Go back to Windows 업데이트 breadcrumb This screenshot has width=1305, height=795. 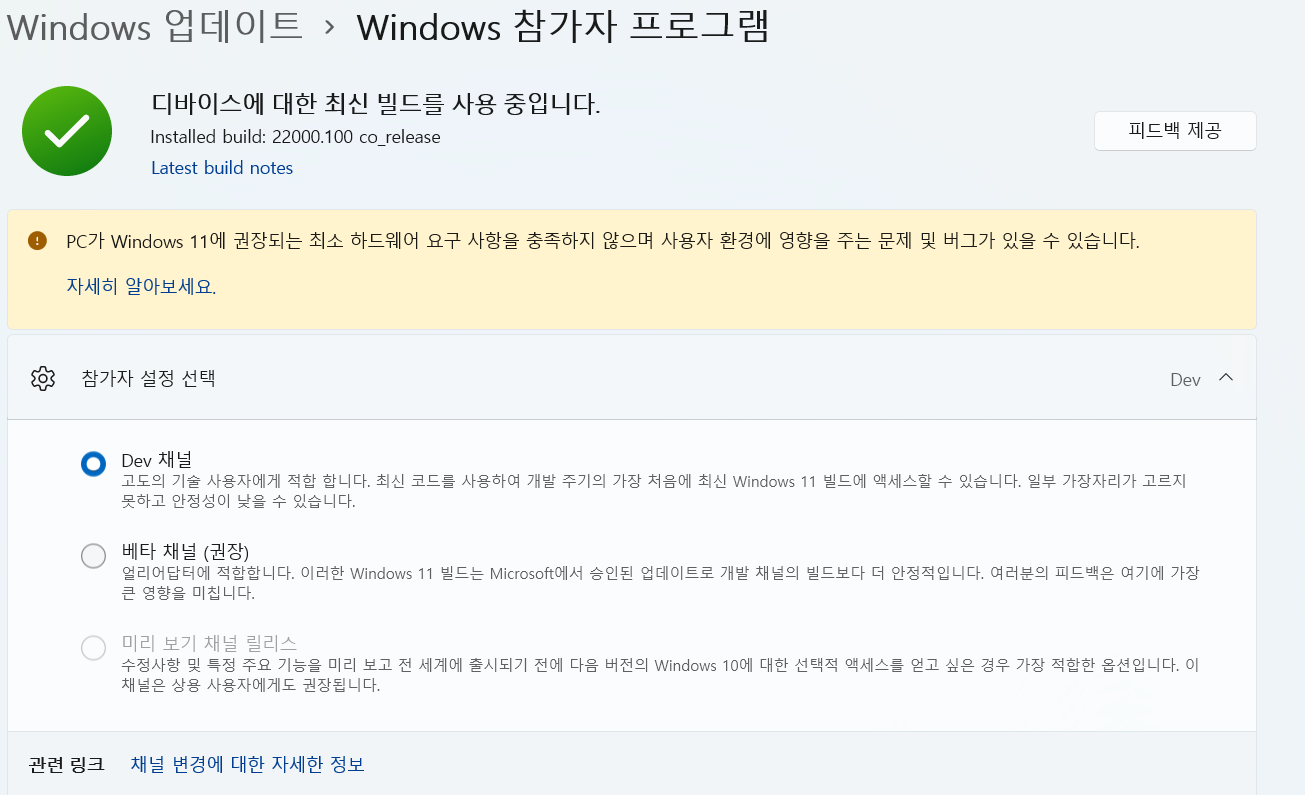click(x=155, y=27)
